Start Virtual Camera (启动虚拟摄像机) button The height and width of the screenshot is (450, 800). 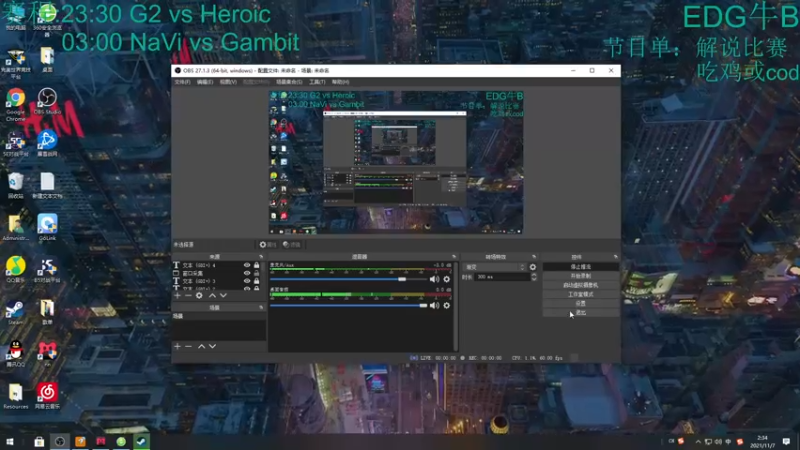point(581,285)
